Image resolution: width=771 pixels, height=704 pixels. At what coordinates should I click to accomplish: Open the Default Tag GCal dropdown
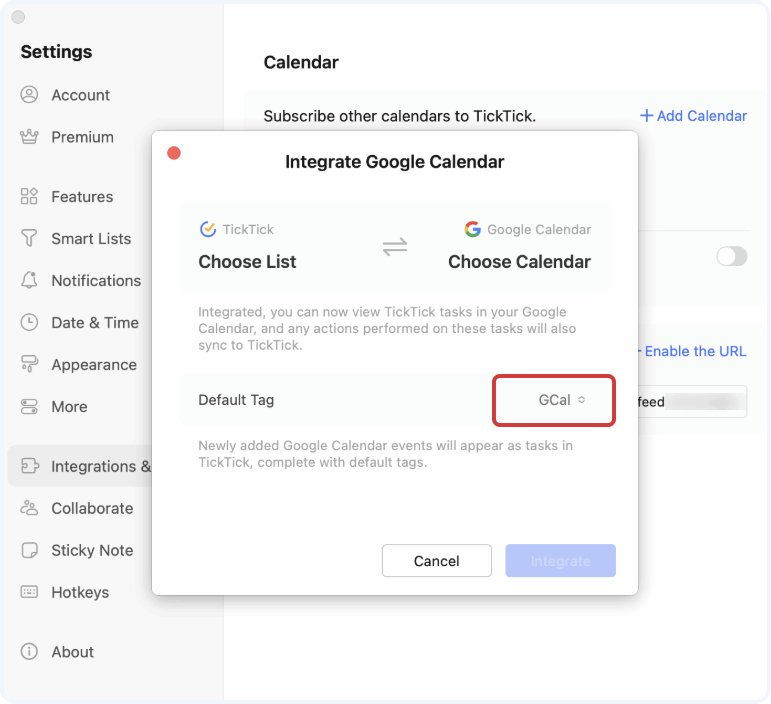pos(553,400)
